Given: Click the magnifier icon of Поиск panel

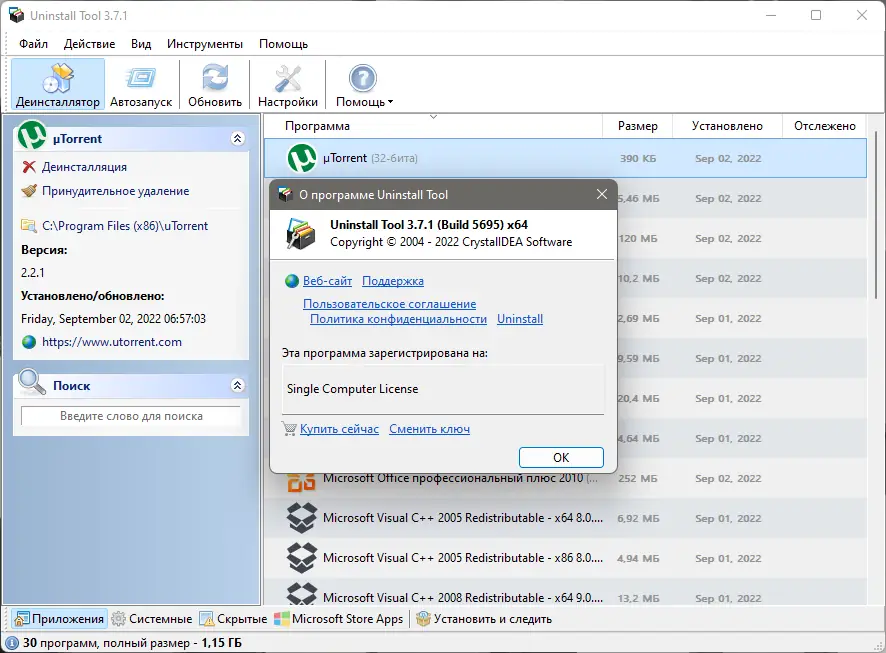Looking at the screenshot, I should (32, 382).
